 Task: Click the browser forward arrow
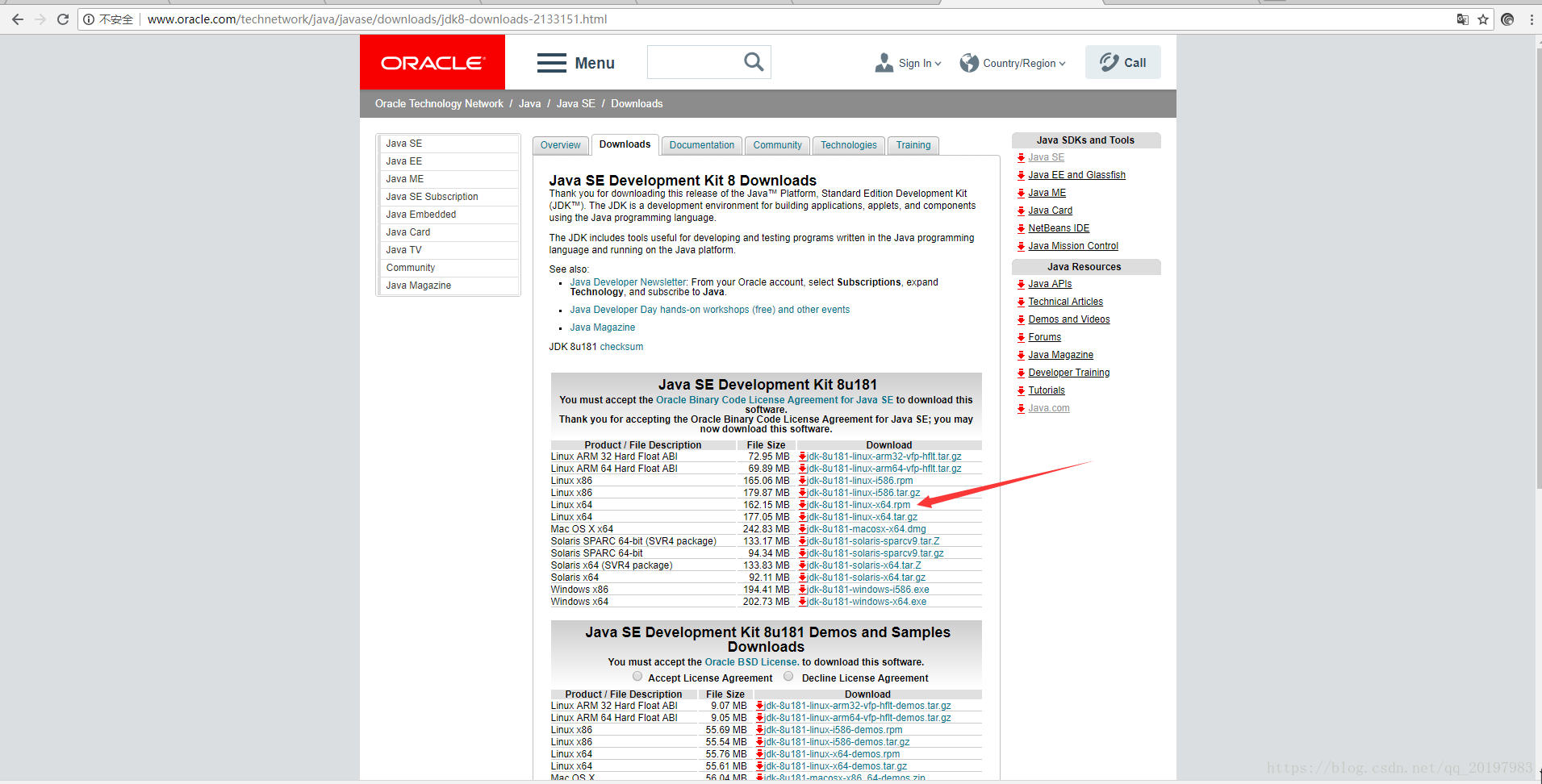tap(40, 19)
